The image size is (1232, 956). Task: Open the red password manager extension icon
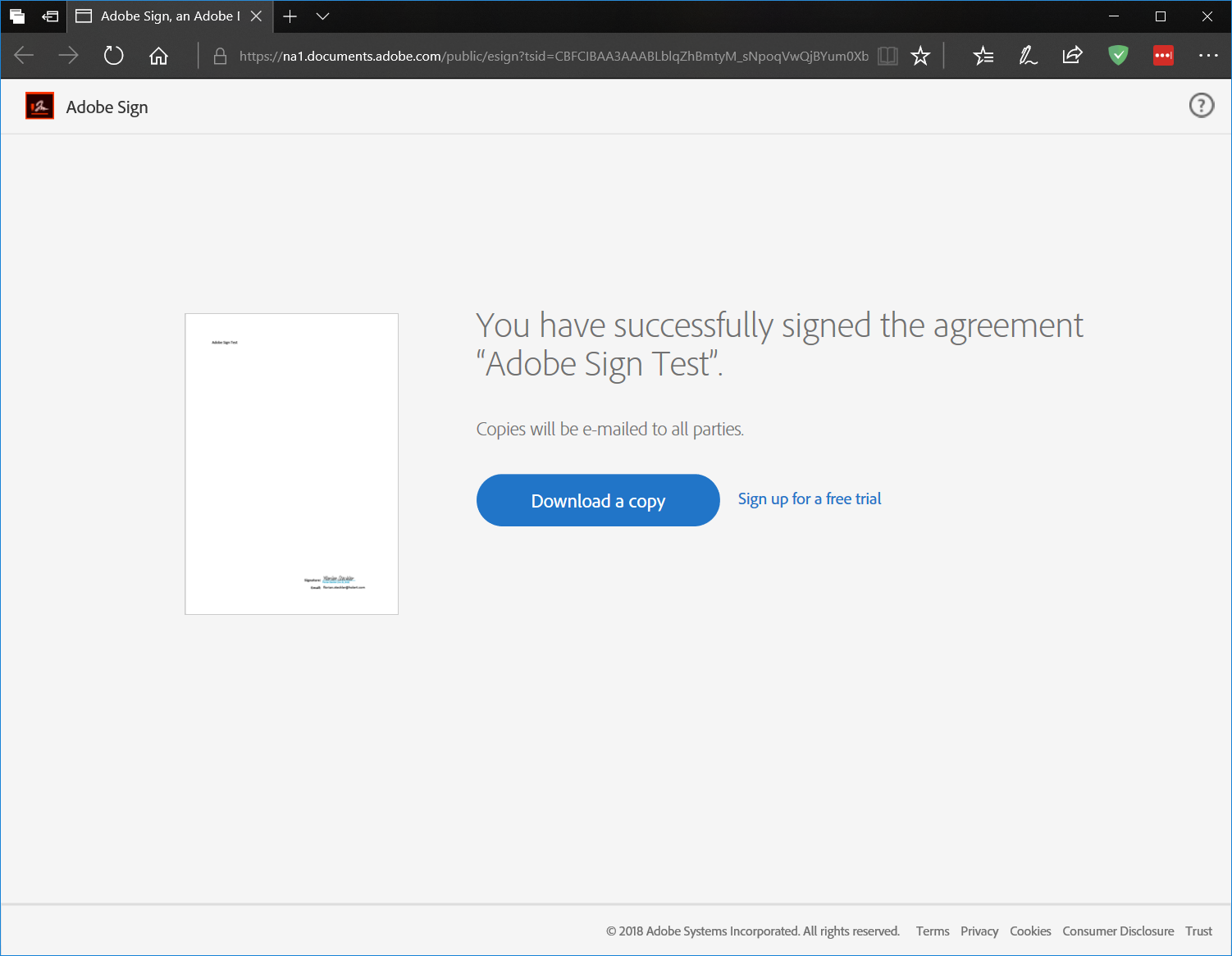tap(1163, 56)
